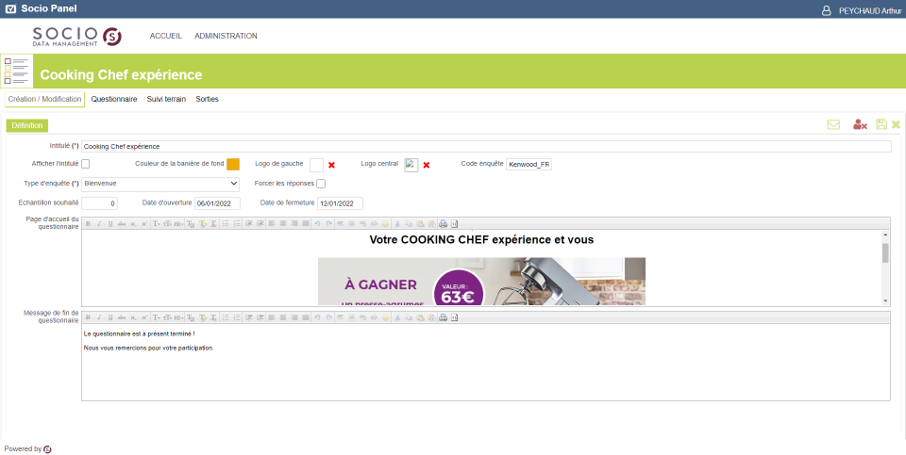
Task: Toggle bold in the welcome page editor
Action: pyautogui.click(x=88, y=224)
